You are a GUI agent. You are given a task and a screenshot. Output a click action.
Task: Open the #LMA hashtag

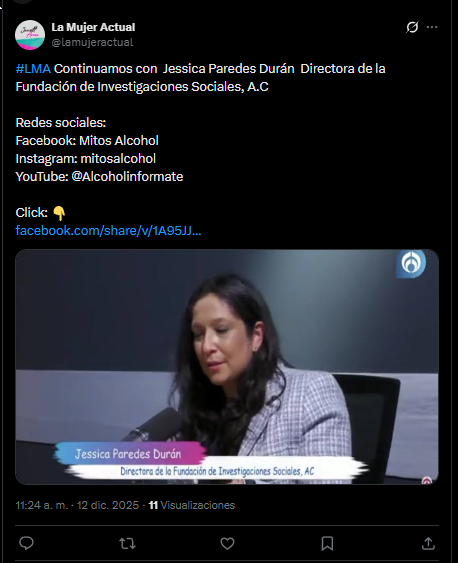point(33,69)
